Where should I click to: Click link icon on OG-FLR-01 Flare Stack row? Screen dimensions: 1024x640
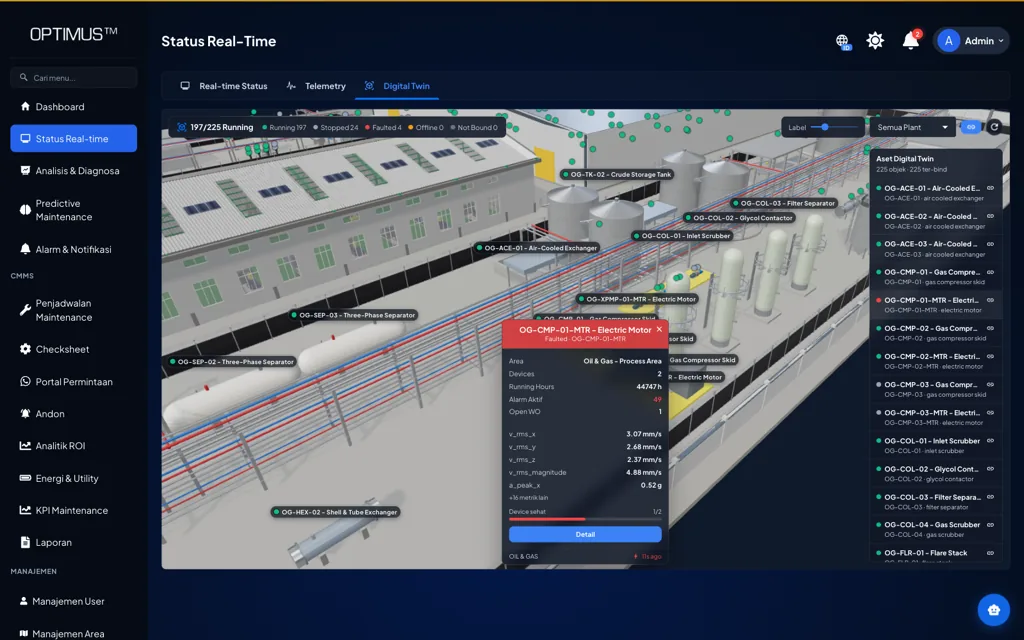990,553
